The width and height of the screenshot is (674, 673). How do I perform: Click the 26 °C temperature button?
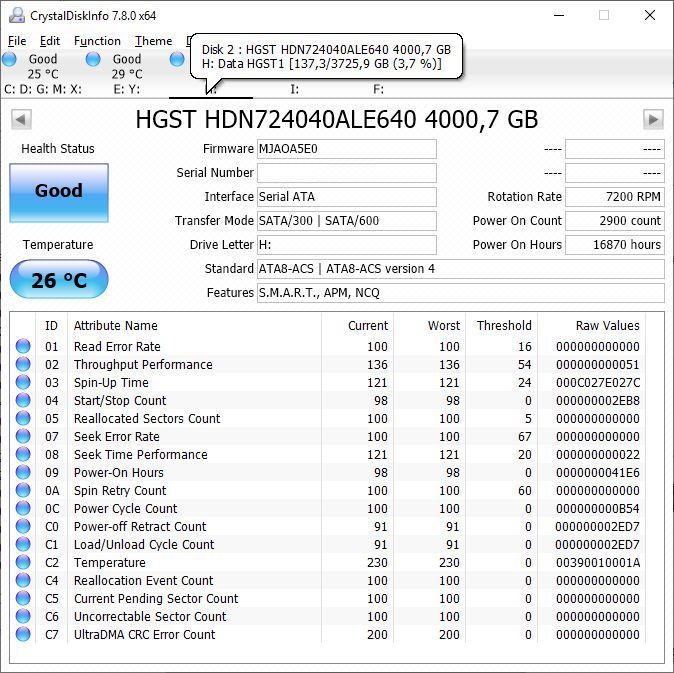click(59, 279)
